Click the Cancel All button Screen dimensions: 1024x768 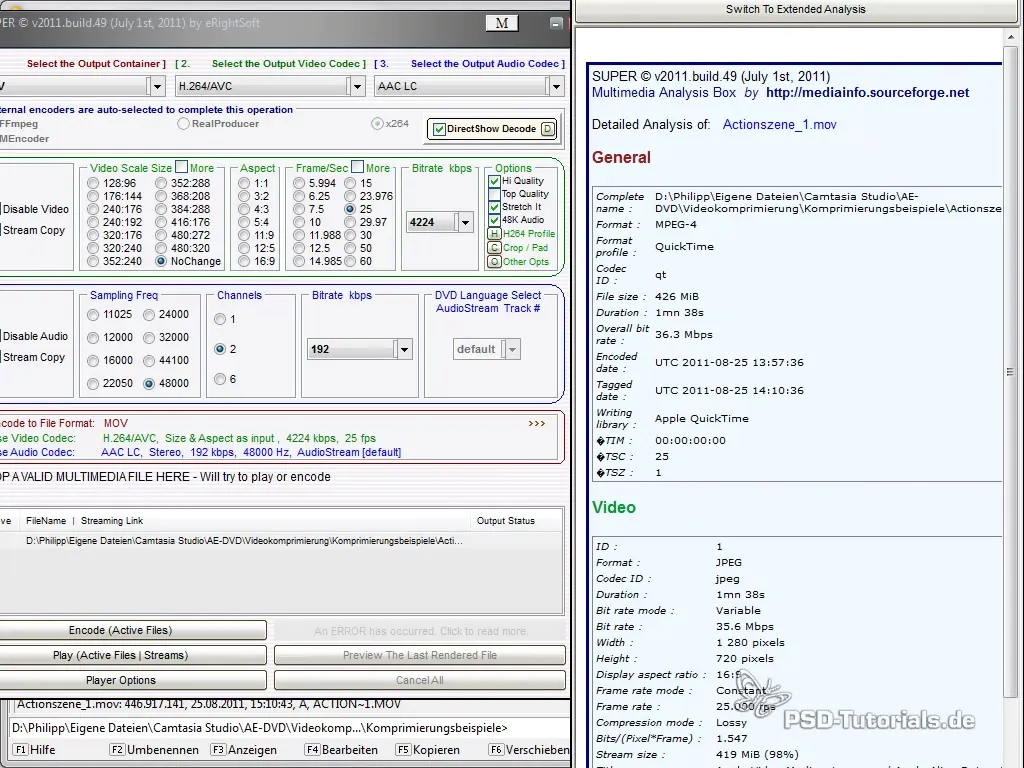pyautogui.click(x=420, y=680)
